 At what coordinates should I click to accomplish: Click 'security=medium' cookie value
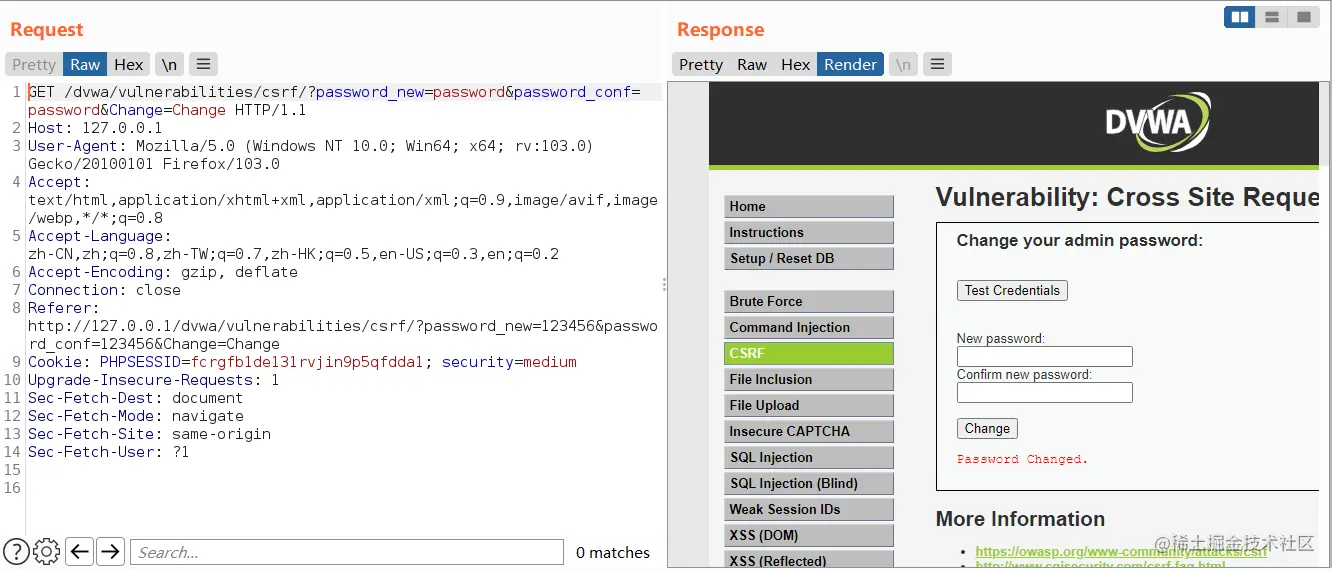click(509, 362)
